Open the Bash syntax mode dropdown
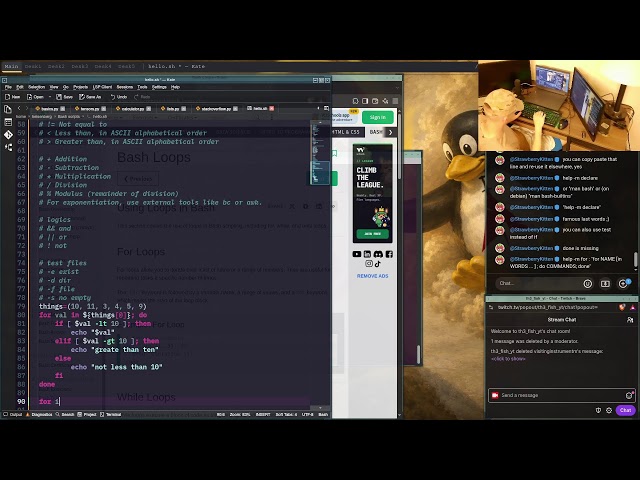640x480 pixels. (323, 414)
